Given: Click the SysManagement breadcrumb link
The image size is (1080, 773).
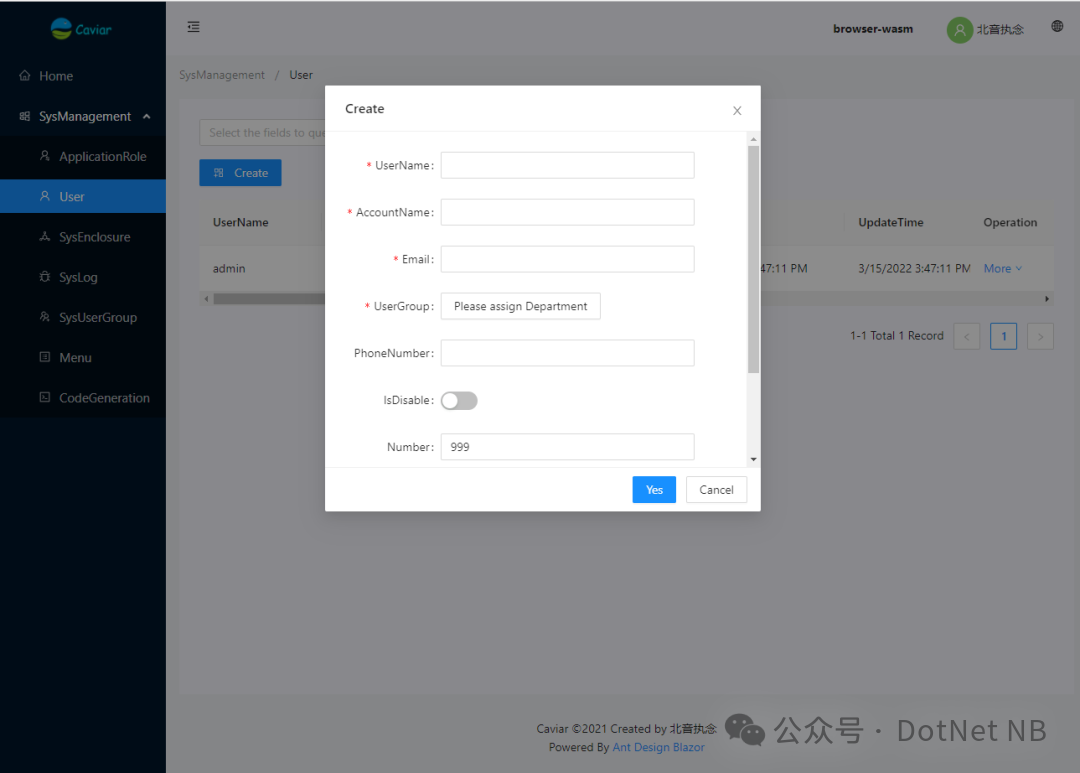Looking at the screenshot, I should [222, 75].
